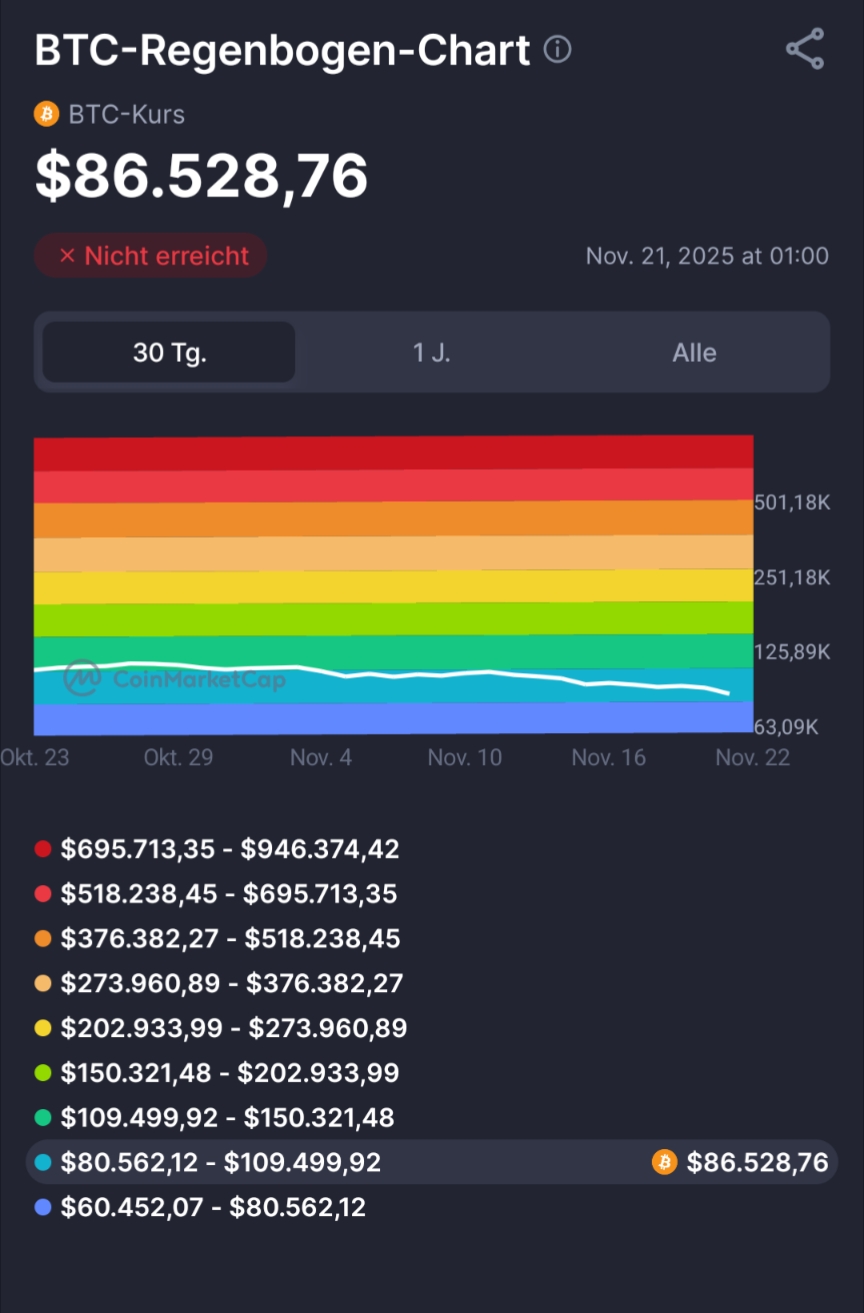Select the dark red $695.713,35 legend dot

42,849
